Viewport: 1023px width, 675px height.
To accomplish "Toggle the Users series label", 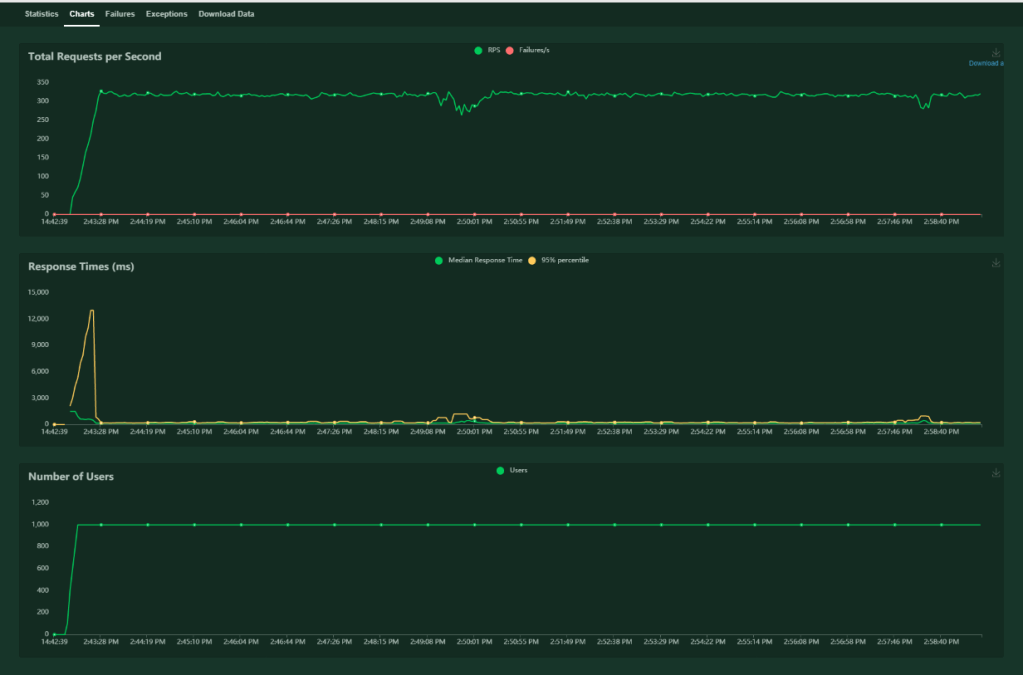I will [x=518, y=470].
